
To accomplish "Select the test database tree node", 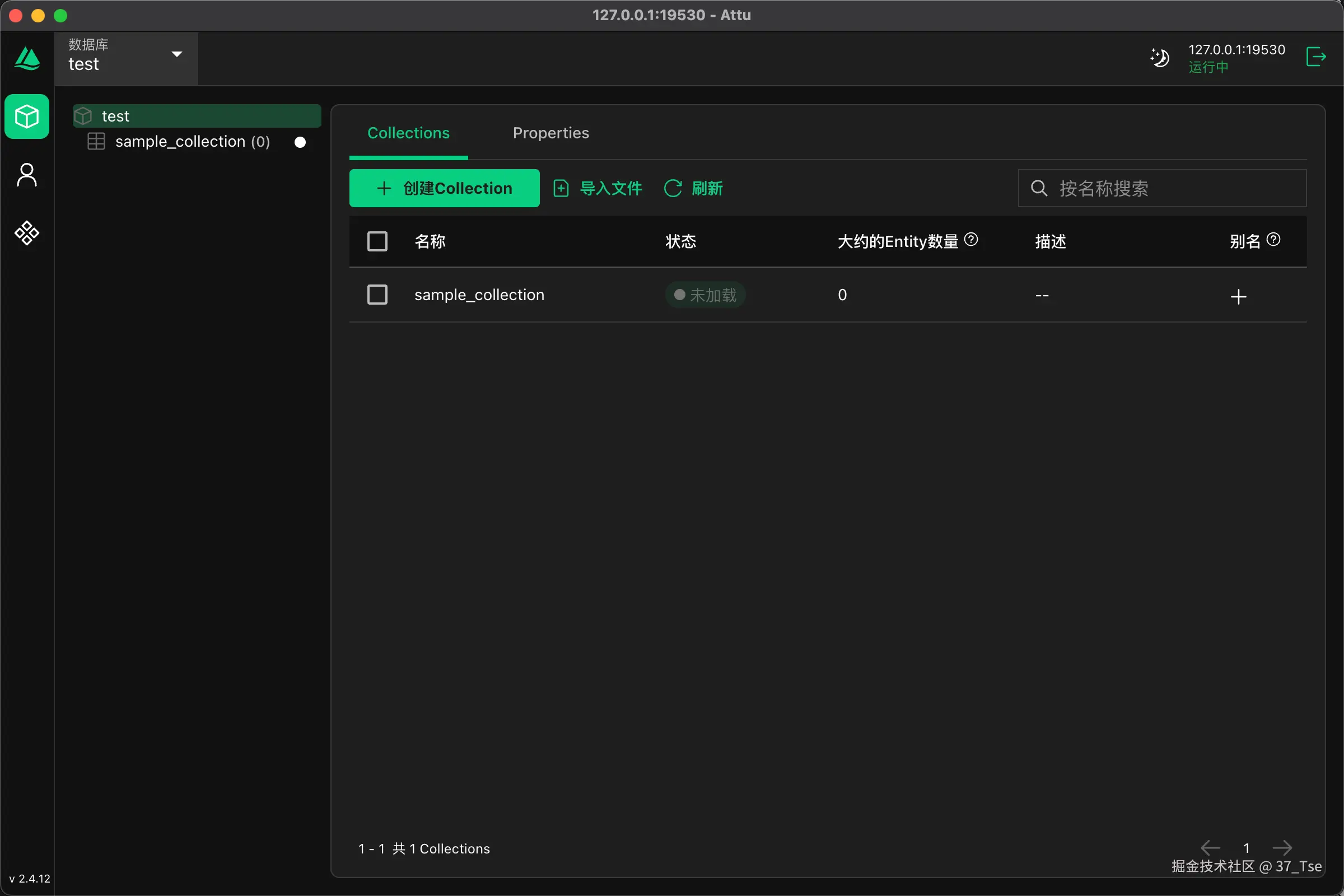I will (116, 116).
